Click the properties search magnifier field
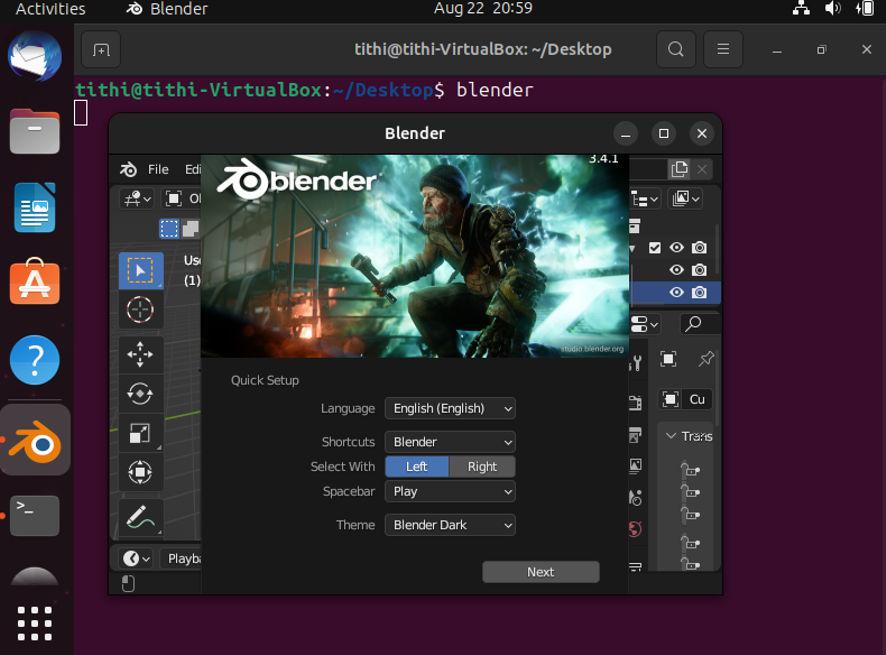The image size is (886, 655). coord(700,324)
